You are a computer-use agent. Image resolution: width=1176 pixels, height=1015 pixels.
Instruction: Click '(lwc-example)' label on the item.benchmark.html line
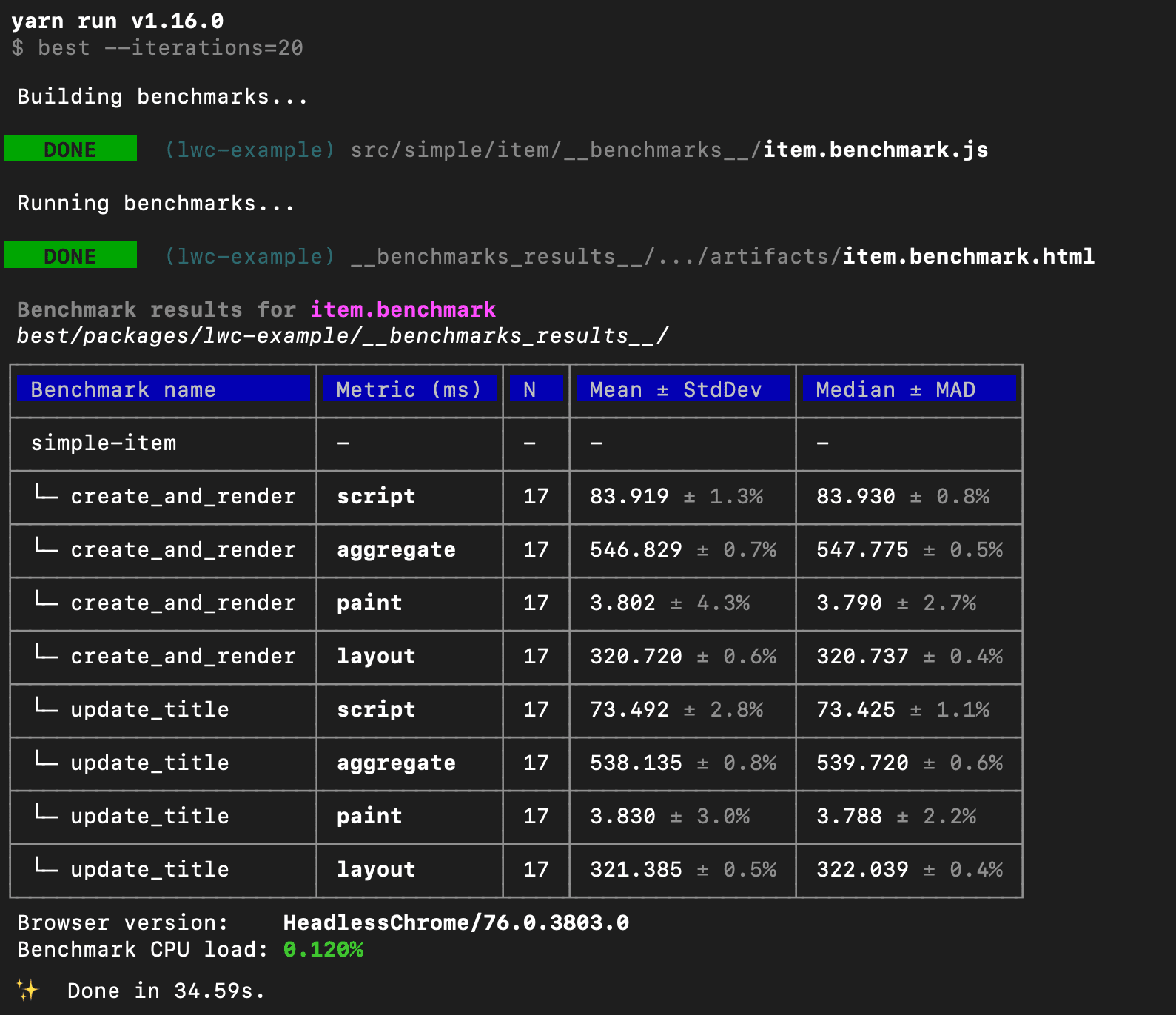(249, 256)
